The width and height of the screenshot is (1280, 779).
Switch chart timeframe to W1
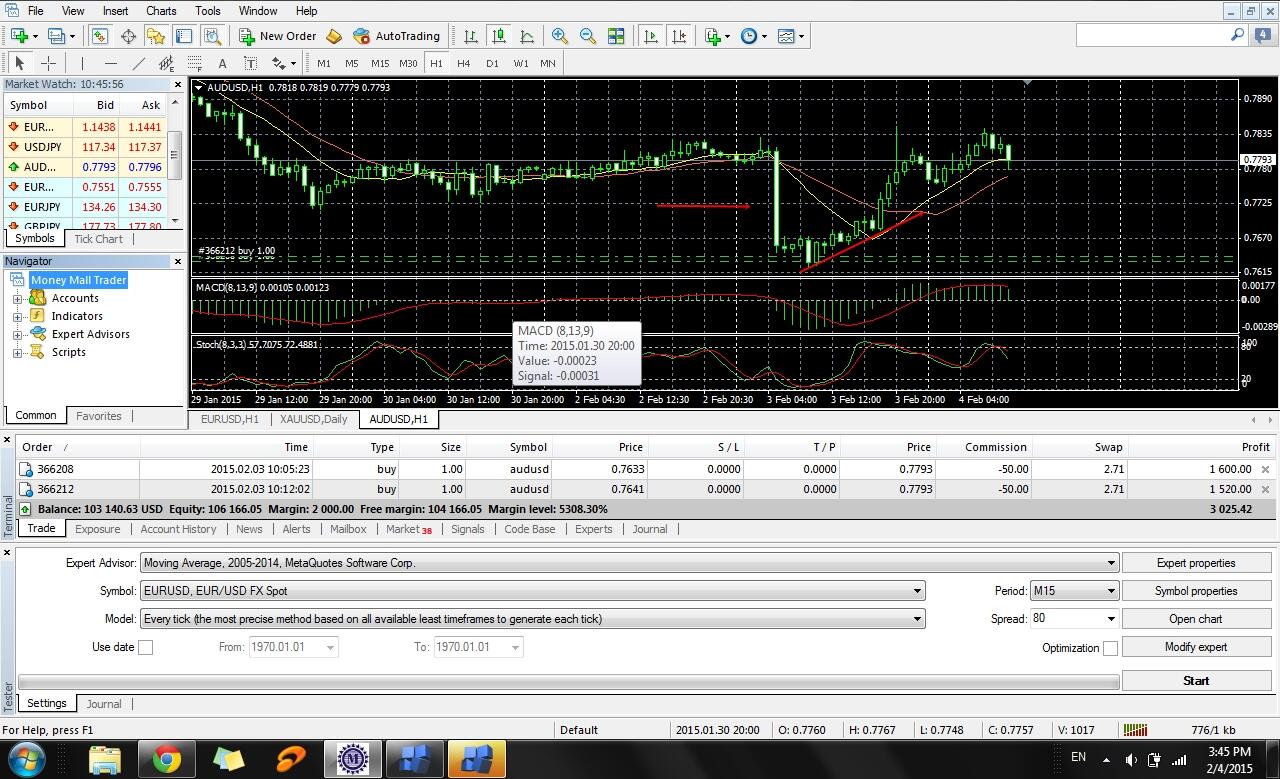[520, 63]
